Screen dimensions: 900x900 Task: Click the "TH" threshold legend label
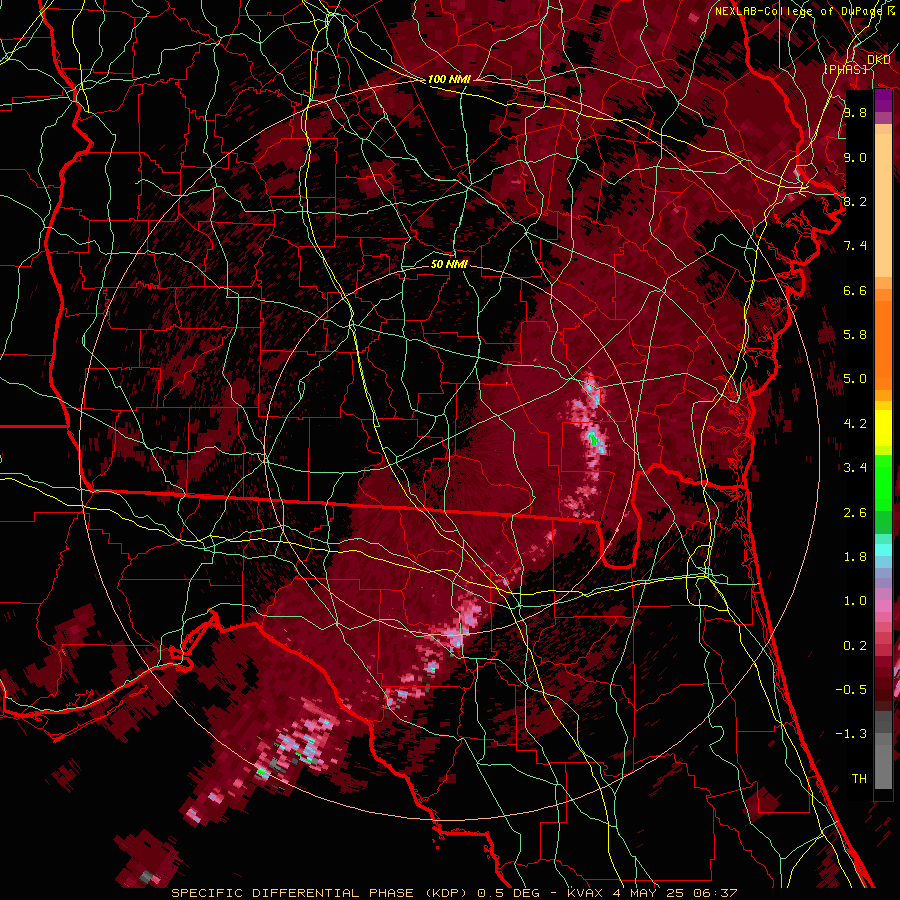click(x=859, y=779)
